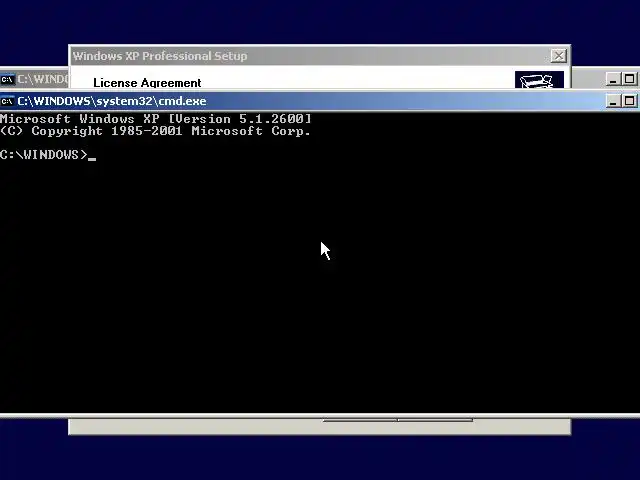The width and height of the screenshot is (640, 480).
Task: Activate the background C:\WINDO title bar
Action: 34,79
